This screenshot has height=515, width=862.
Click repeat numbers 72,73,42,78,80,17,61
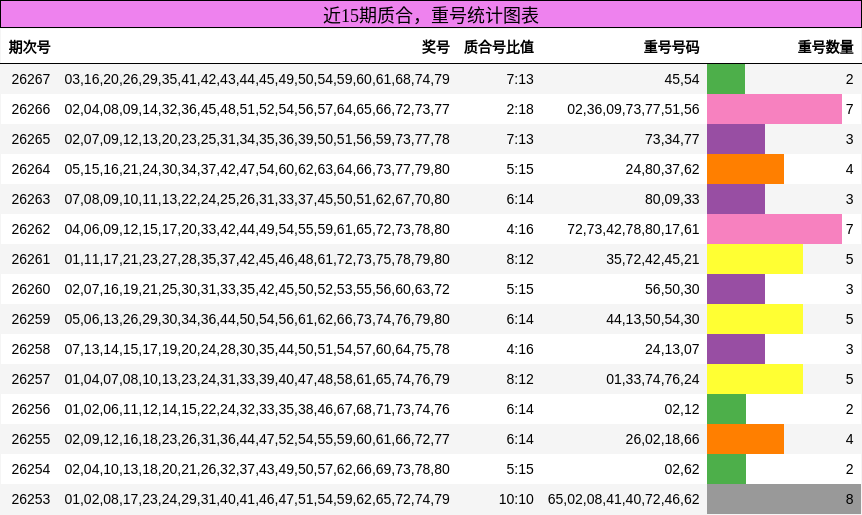pos(633,229)
